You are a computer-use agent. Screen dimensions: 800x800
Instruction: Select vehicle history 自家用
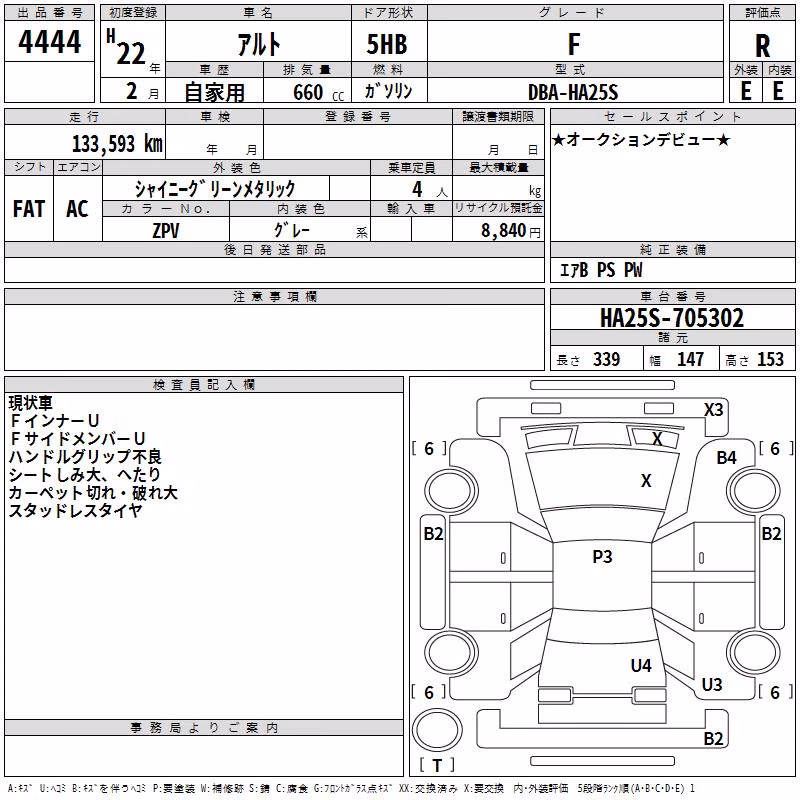coord(214,92)
